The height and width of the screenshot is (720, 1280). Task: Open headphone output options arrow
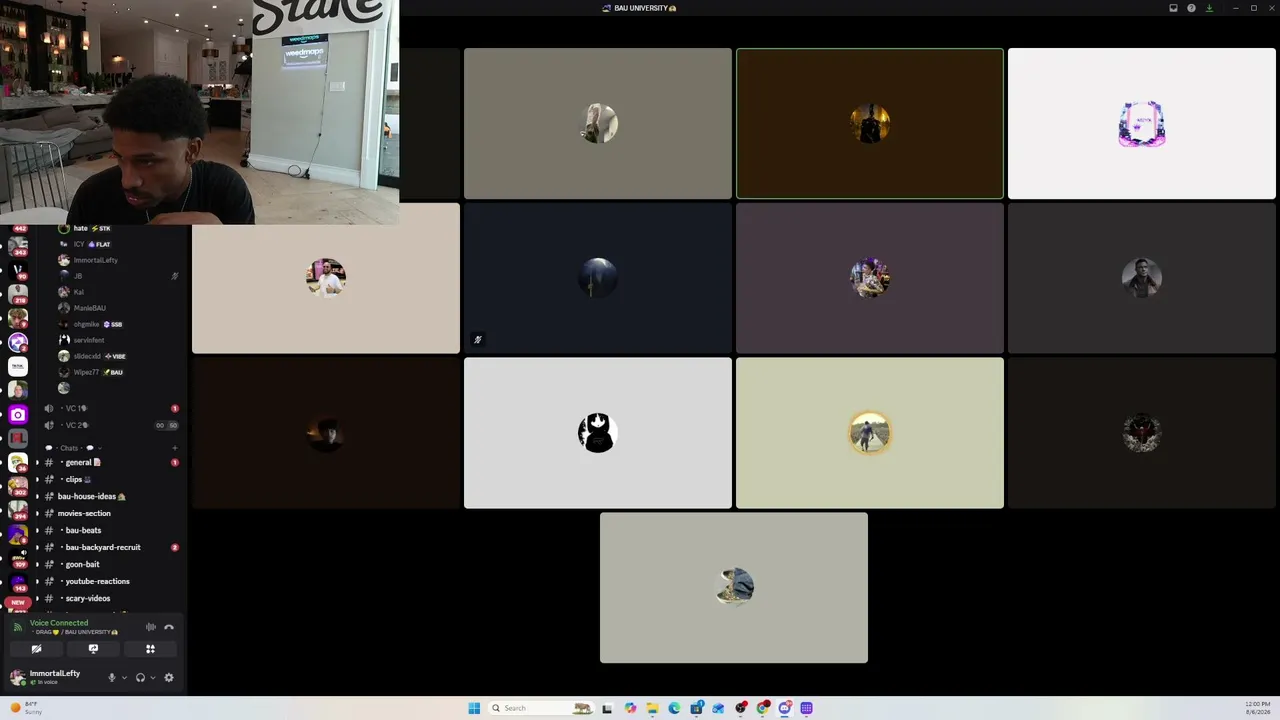point(152,677)
